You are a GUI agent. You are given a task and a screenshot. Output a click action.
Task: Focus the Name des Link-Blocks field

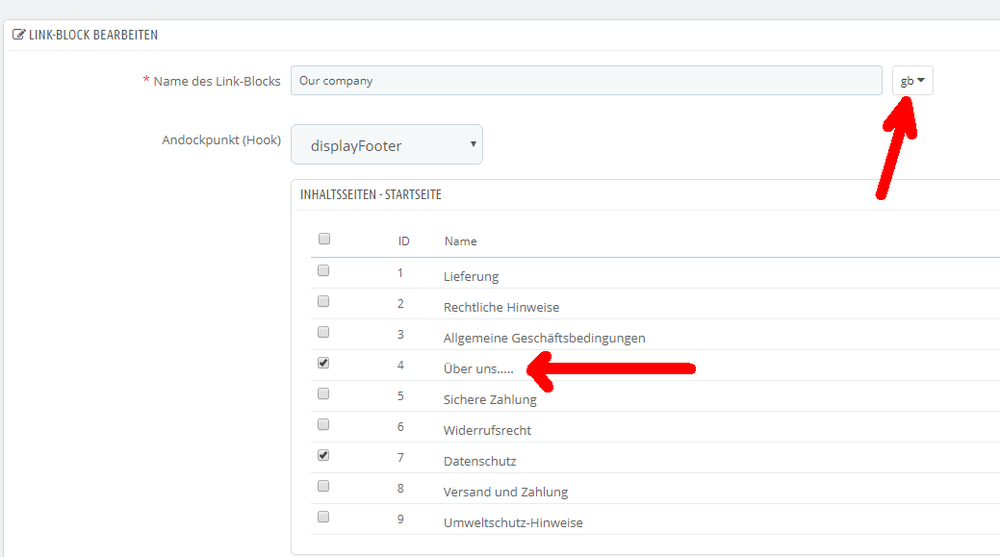coord(586,80)
